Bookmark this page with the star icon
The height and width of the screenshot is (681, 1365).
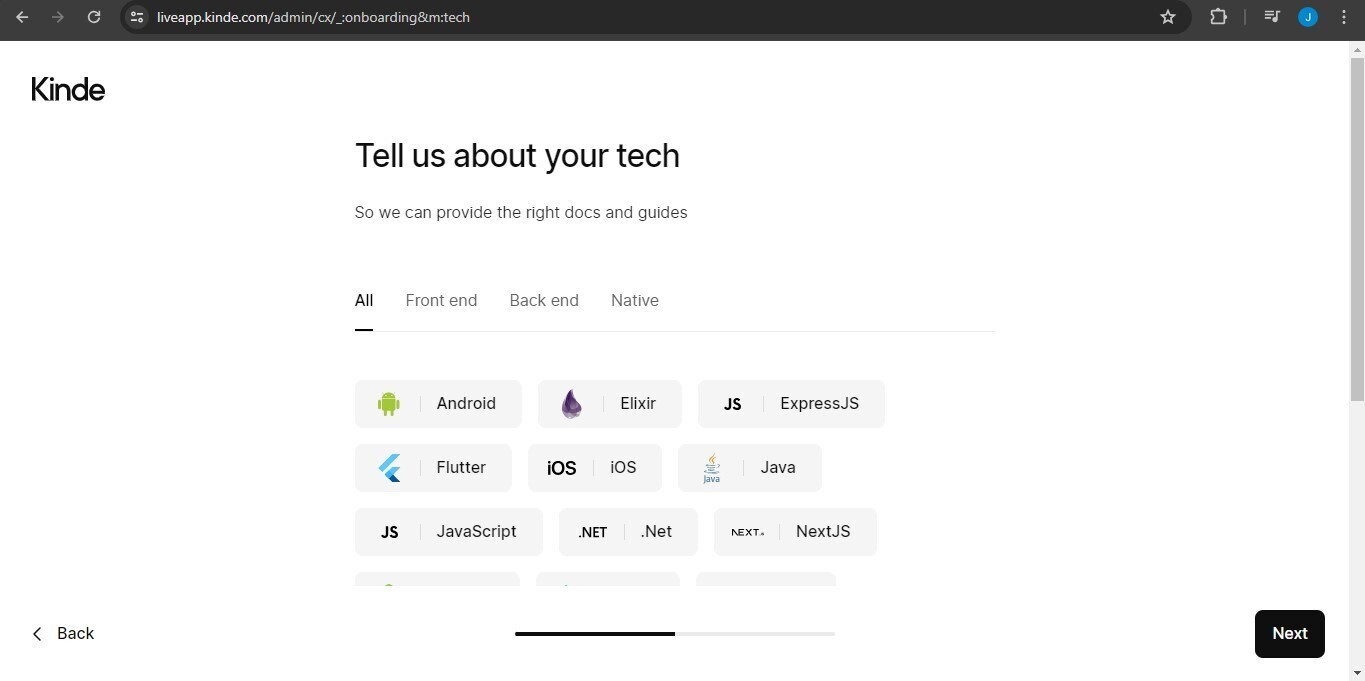coord(1167,17)
